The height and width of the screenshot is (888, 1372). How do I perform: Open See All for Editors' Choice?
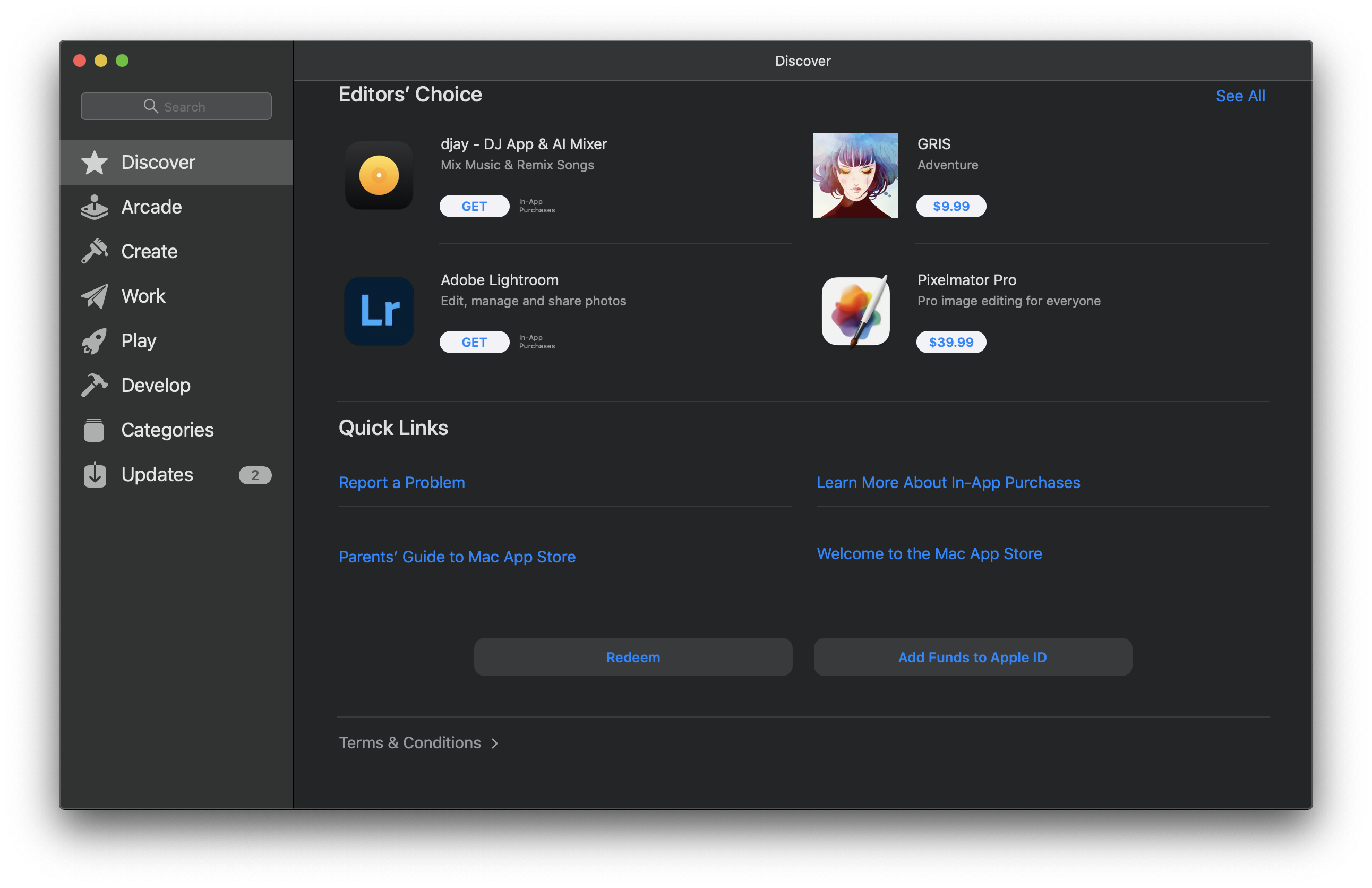[x=1240, y=96]
